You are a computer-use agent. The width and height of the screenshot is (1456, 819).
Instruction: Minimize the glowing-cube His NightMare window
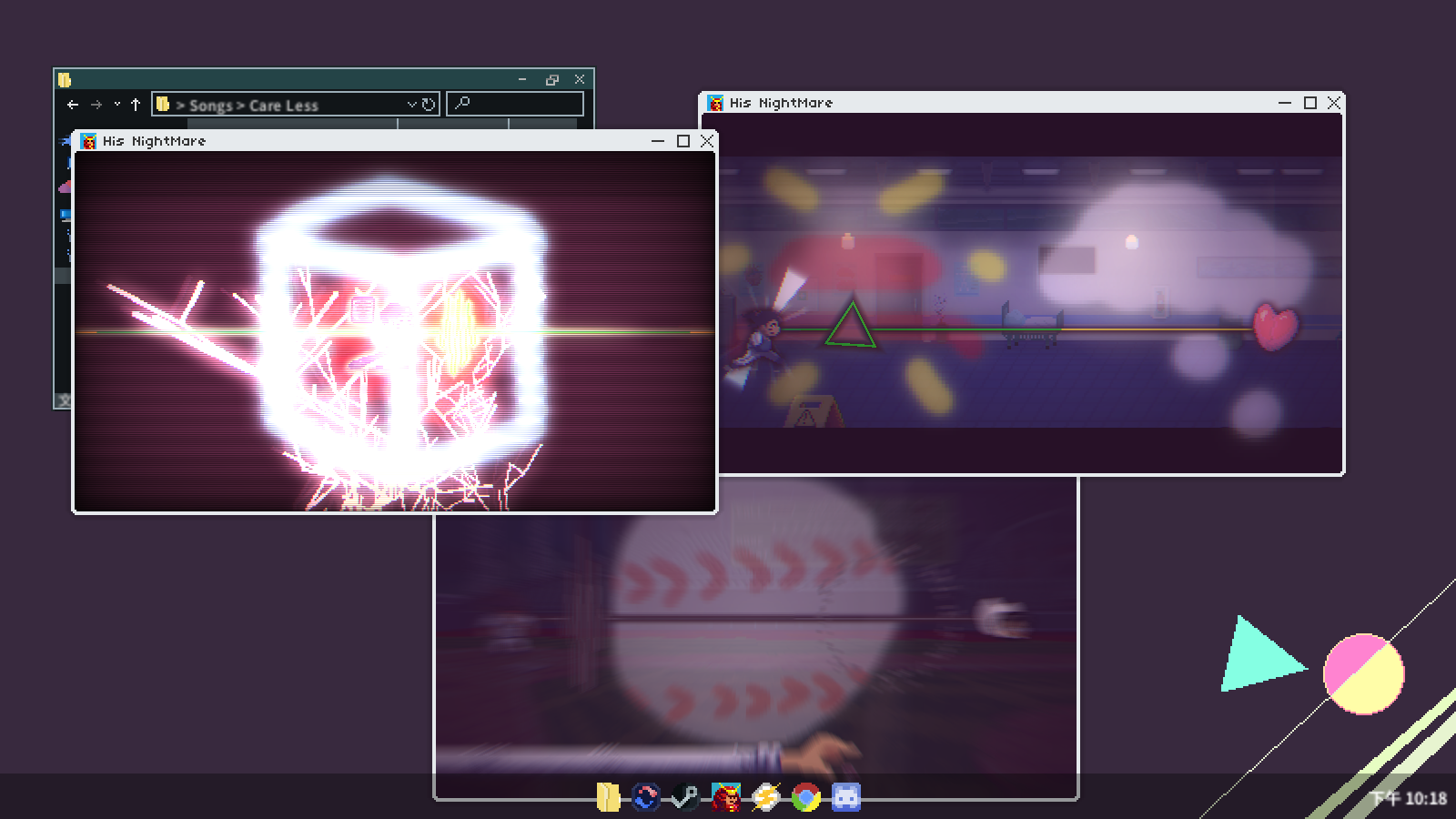(x=658, y=141)
